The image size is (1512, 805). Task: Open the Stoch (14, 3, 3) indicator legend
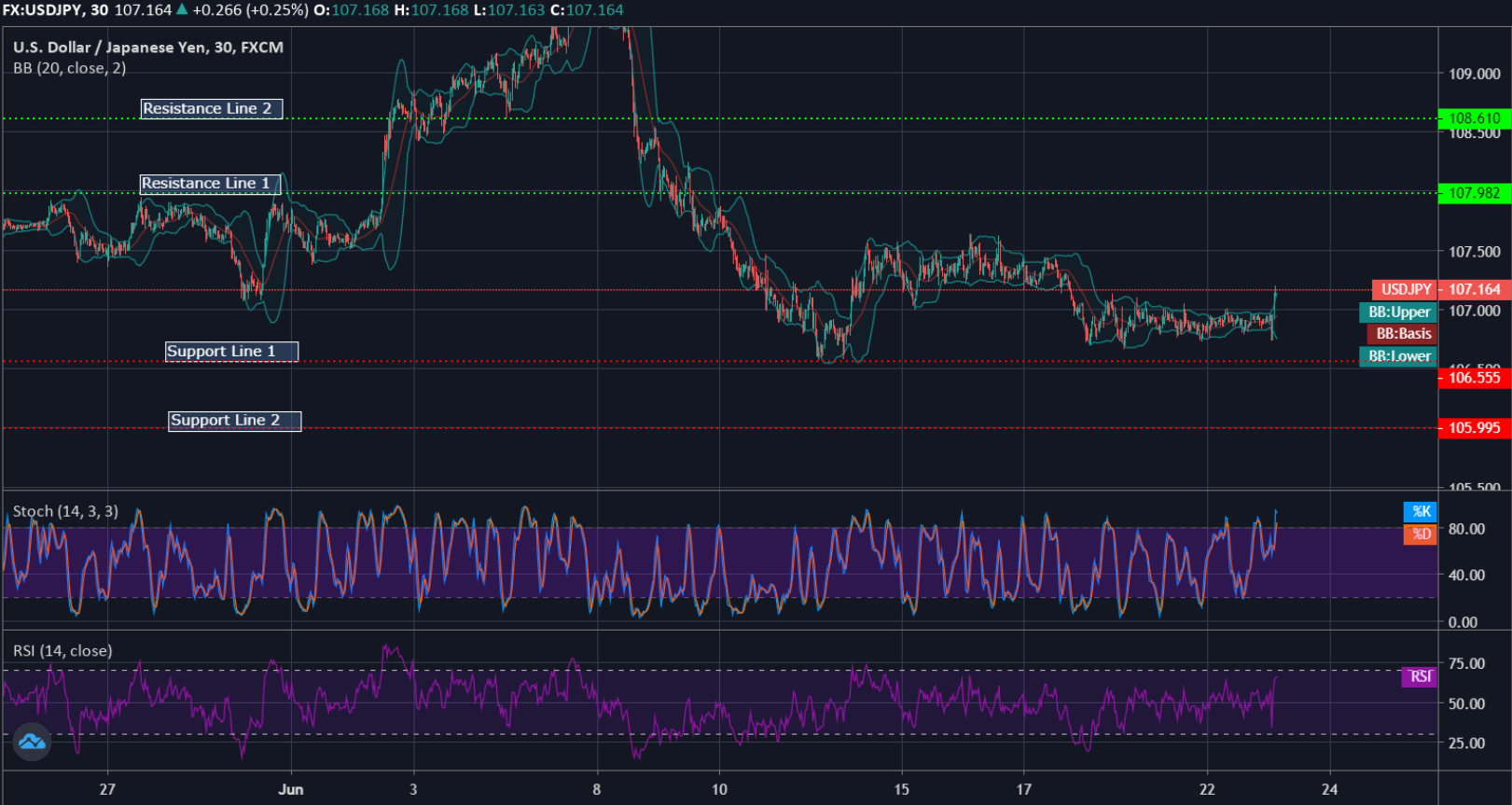click(65, 511)
